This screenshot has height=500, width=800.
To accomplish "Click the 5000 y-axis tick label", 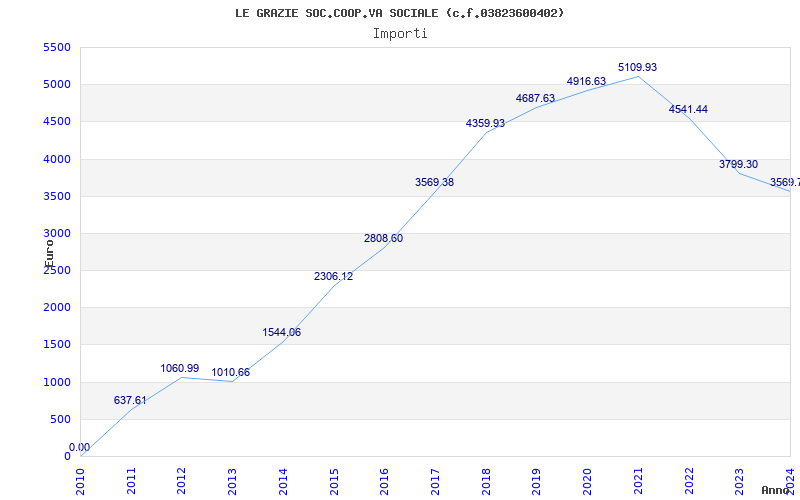I will click(x=57, y=85).
